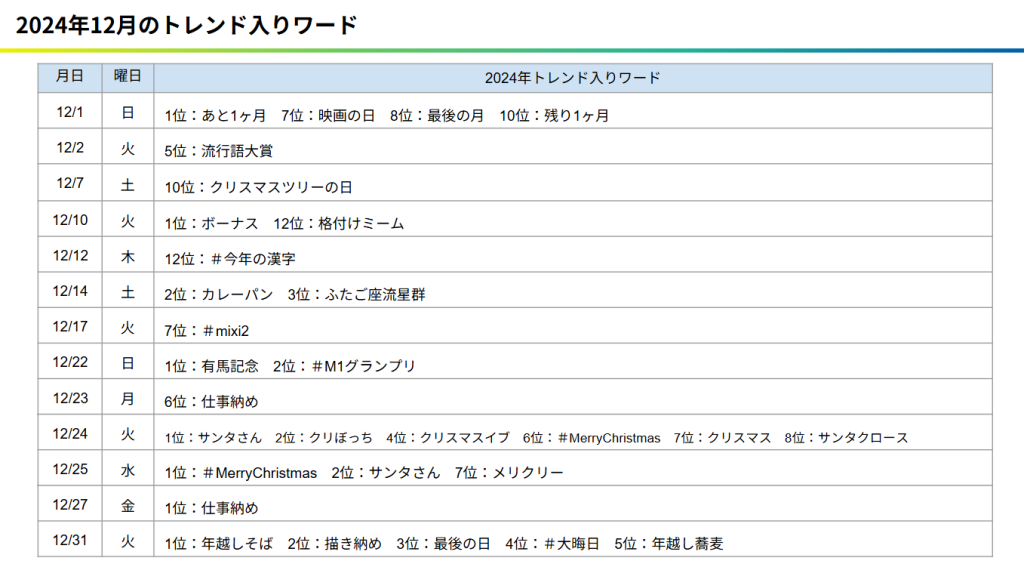Click the 12/31 date cell
This screenshot has width=1024, height=564.
click(70, 540)
